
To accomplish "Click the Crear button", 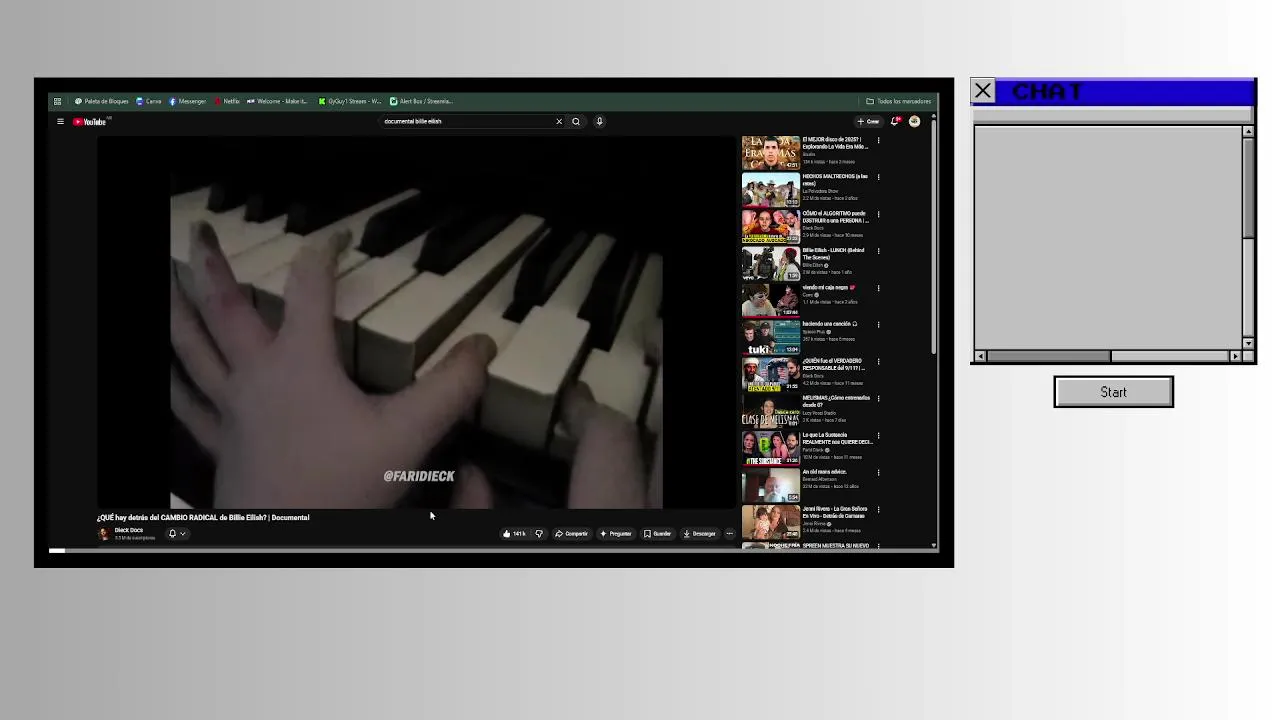I will point(868,122).
